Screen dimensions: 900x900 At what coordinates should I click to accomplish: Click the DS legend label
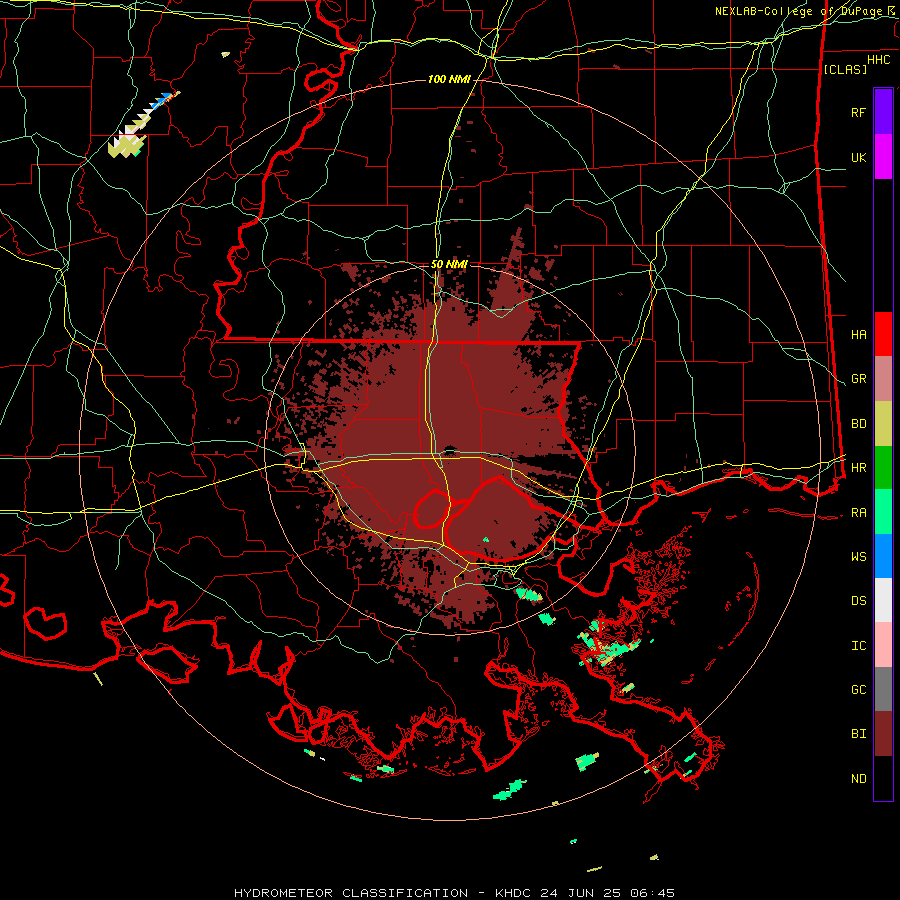pos(858,601)
